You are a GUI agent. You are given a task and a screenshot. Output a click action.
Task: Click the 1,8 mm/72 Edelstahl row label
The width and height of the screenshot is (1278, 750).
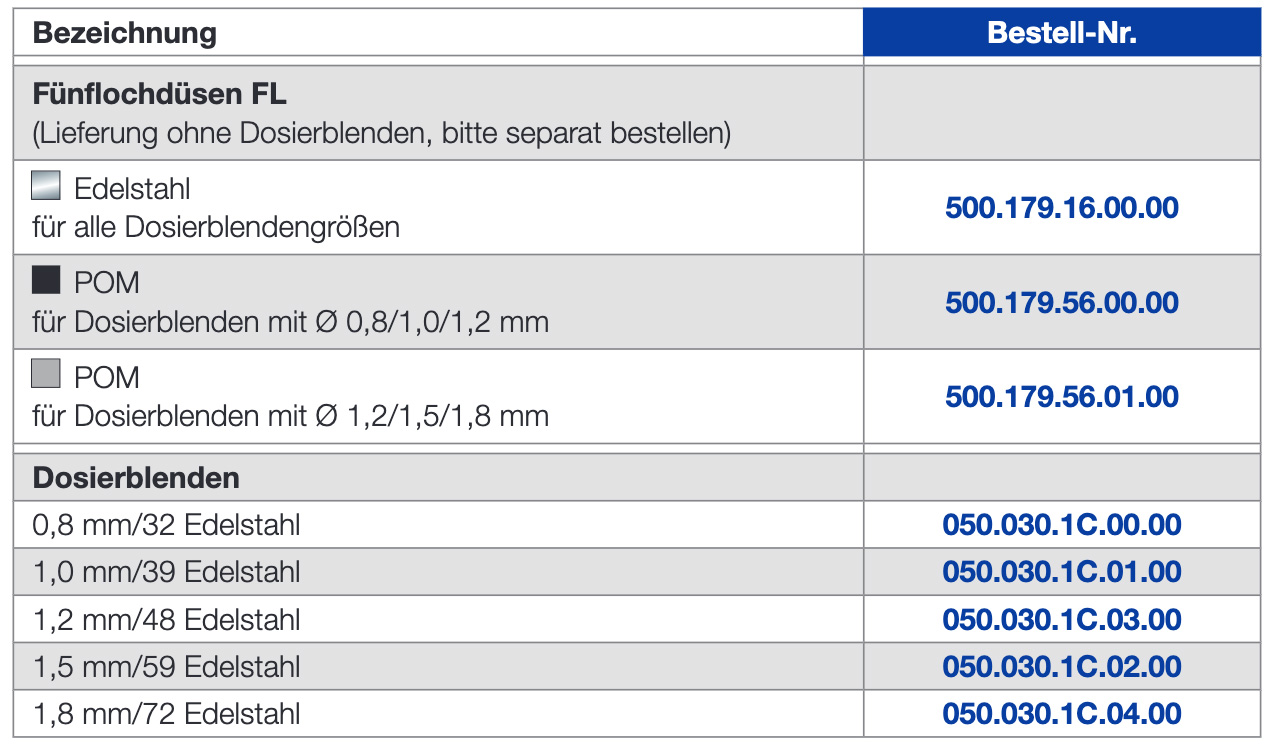(166, 714)
